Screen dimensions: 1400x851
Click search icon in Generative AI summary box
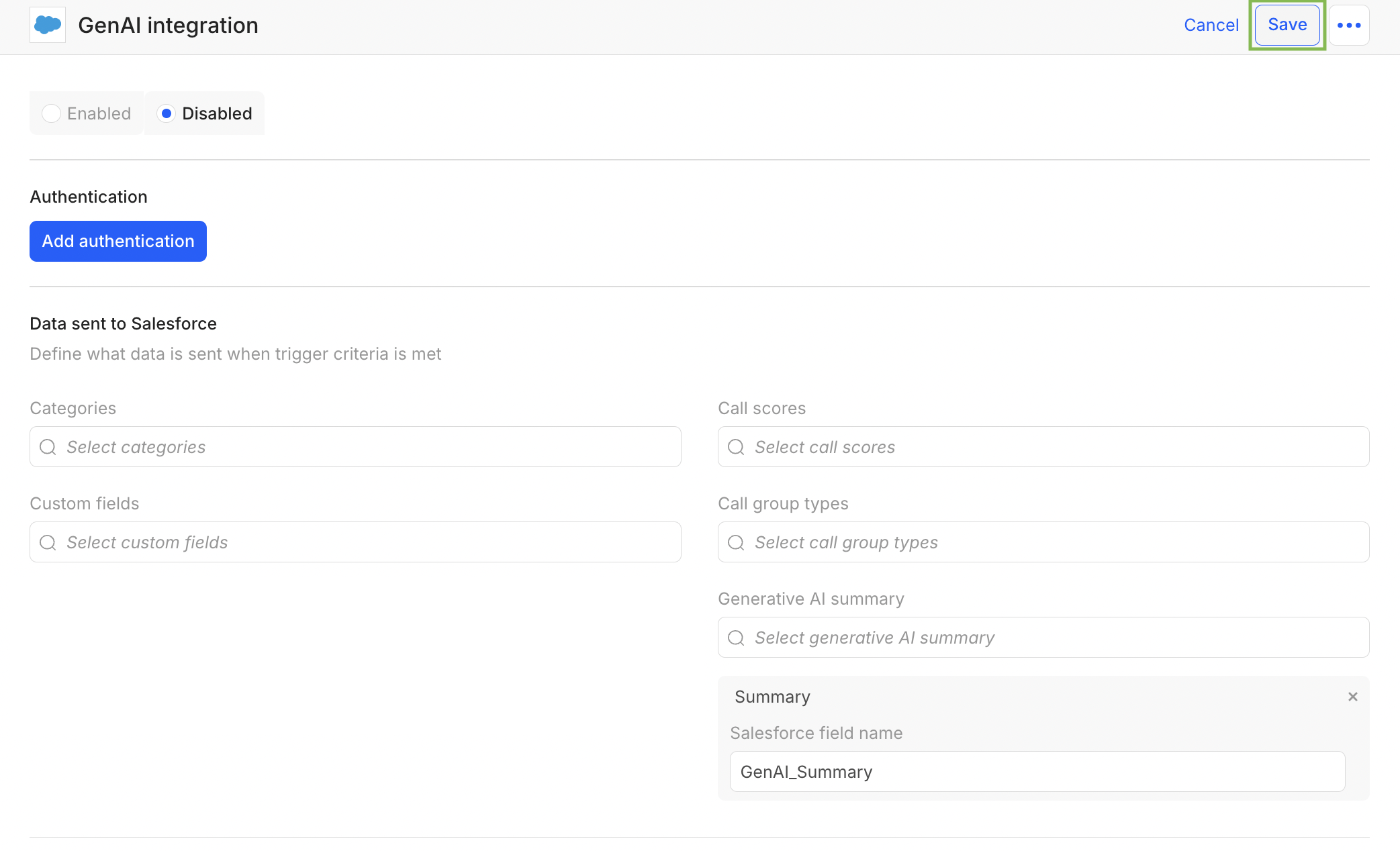pyautogui.click(x=736, y=638)
